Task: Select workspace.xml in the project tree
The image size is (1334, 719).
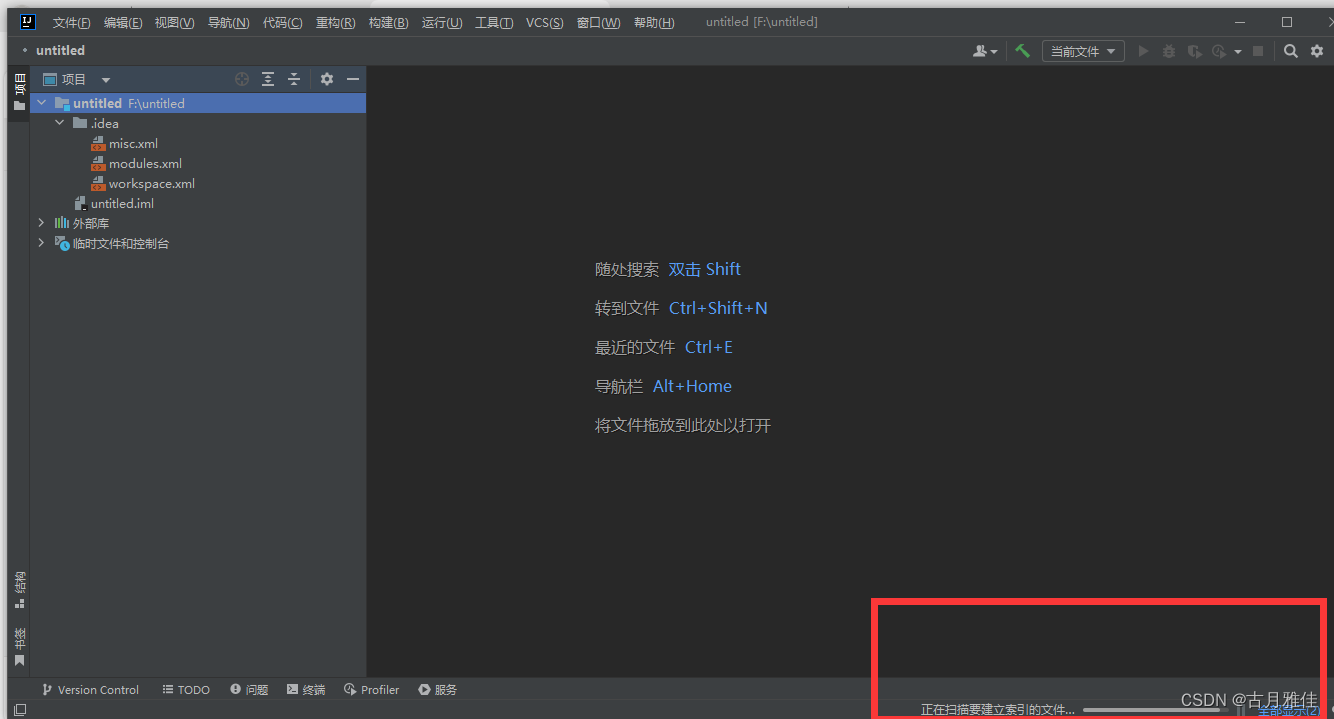Action: (153, 183)
